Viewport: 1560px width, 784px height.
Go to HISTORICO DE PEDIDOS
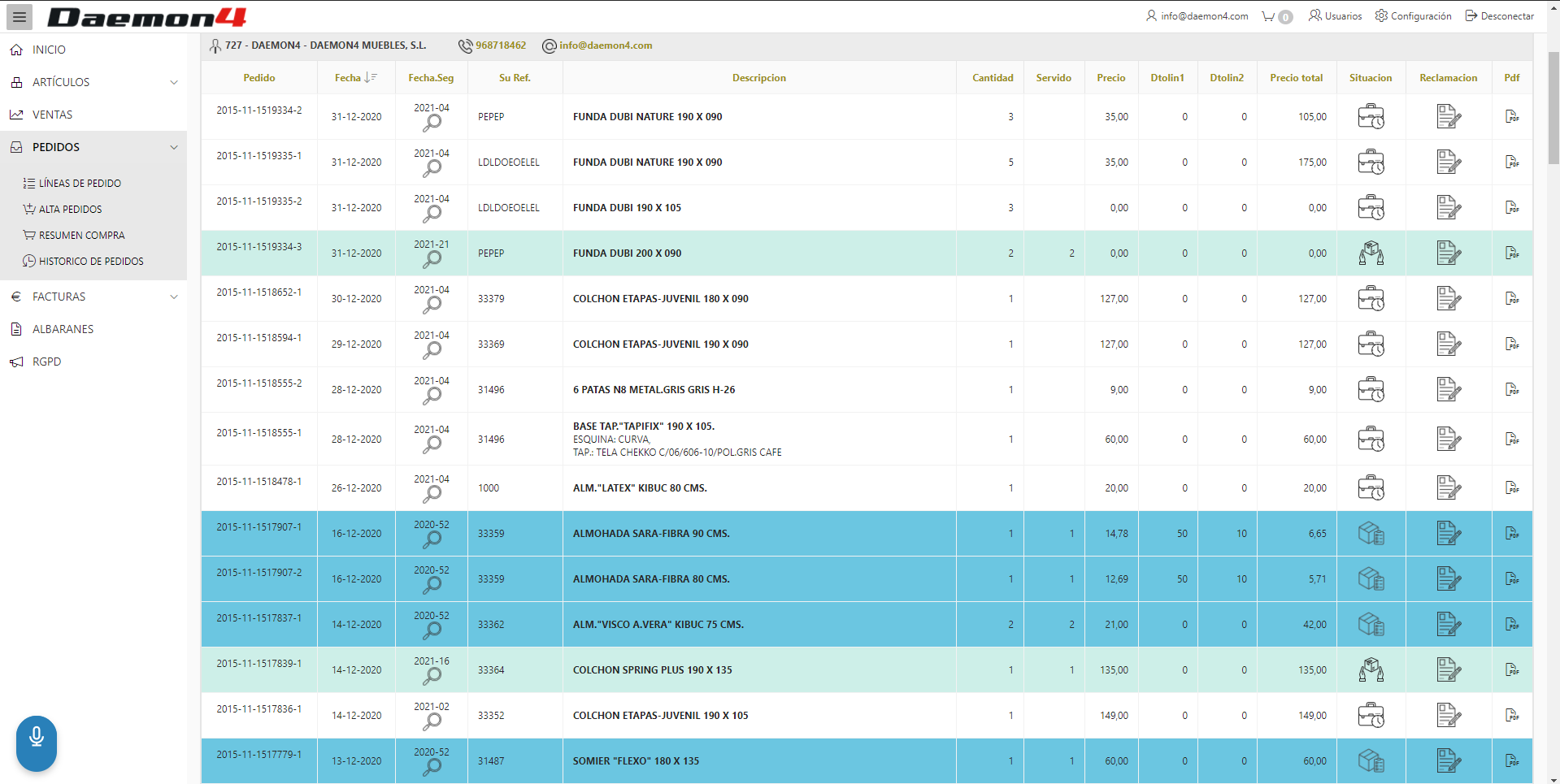click(x=90, y=262)
